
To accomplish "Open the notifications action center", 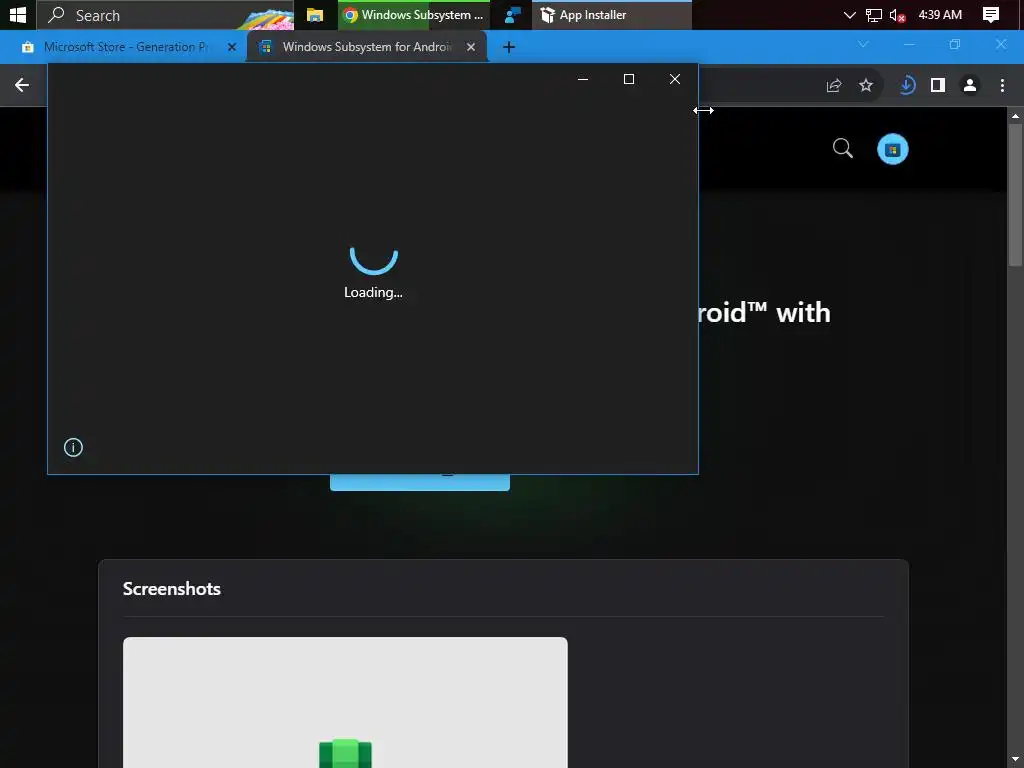I will tap(991, 14).
